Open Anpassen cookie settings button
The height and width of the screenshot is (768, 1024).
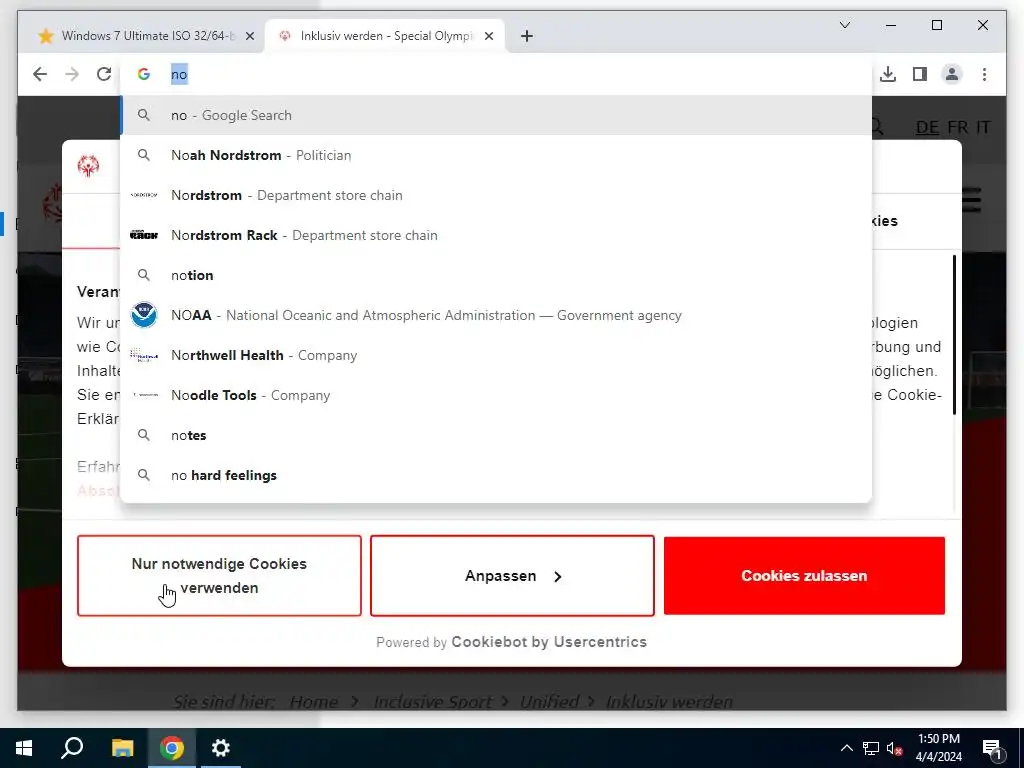pos(512,575)
